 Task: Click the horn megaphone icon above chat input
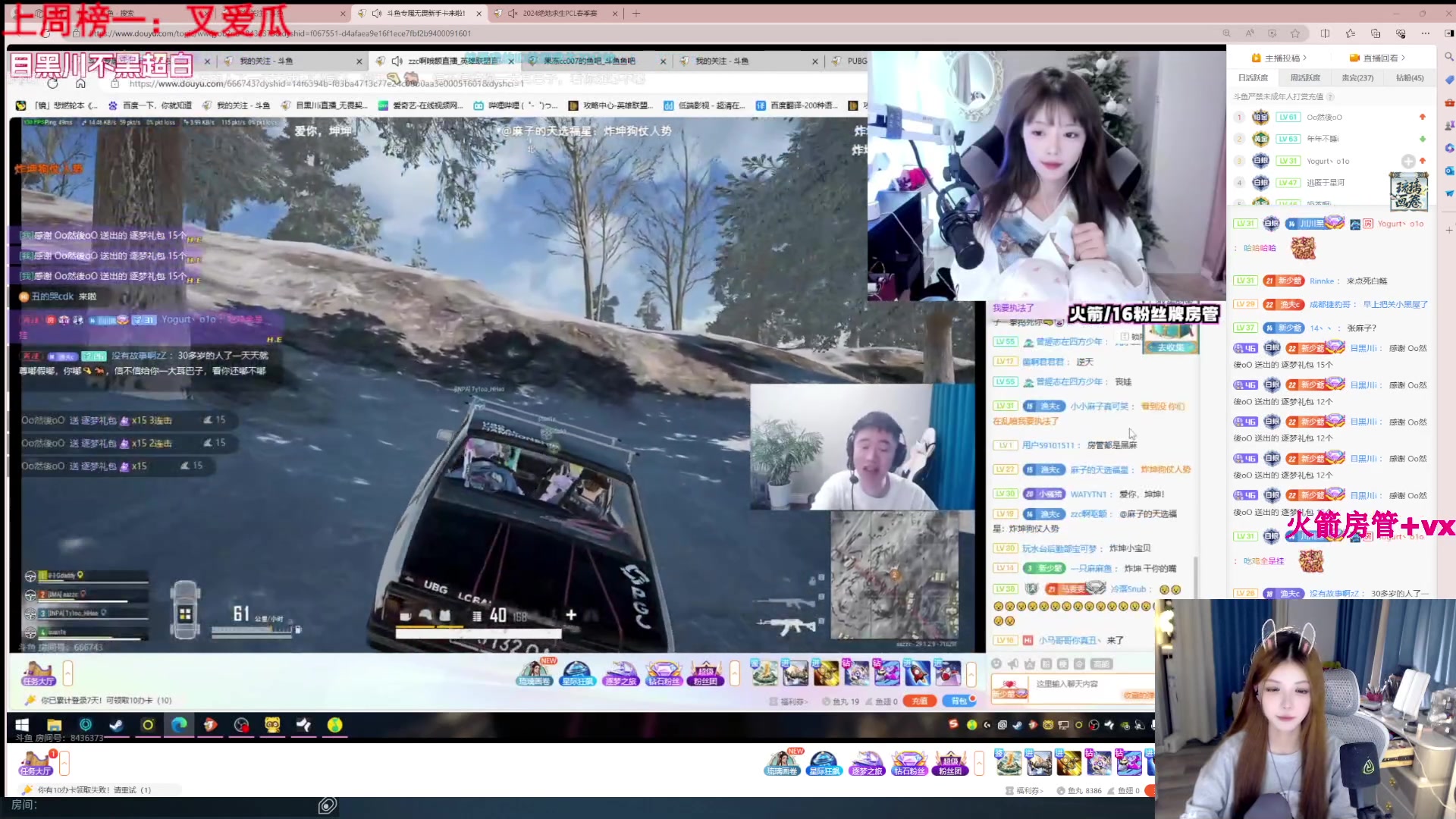(1013, 664)
